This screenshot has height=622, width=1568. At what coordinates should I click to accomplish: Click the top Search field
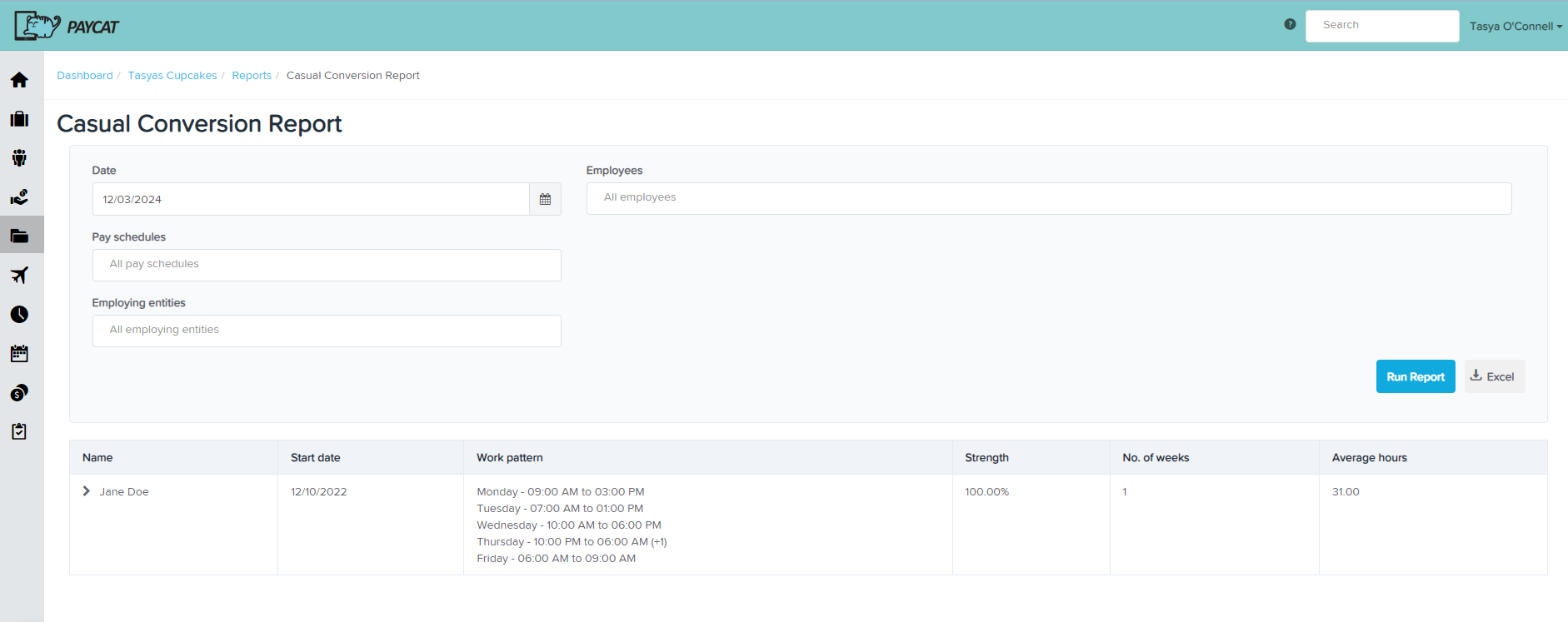(1381, 26)
